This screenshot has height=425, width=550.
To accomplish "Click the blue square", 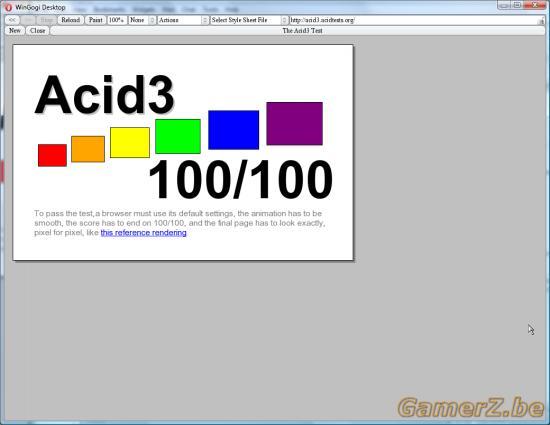I will pos(234,130).
